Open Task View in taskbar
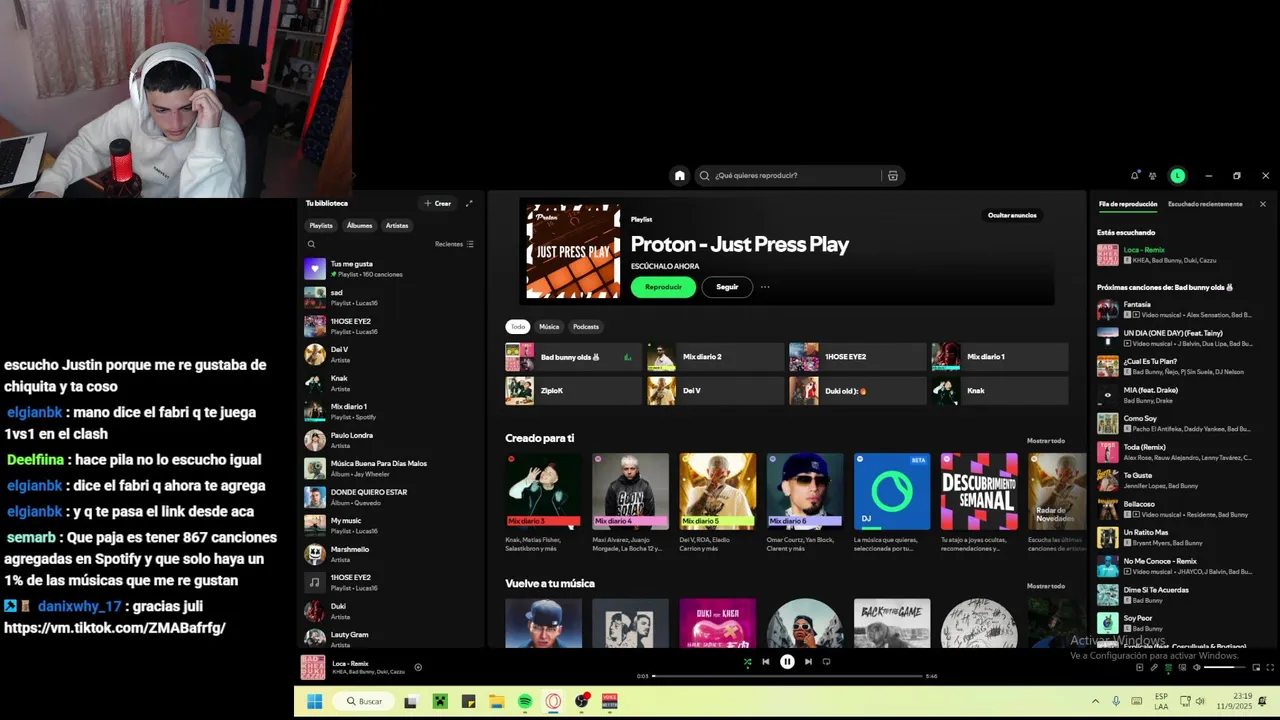1280x720 pixels. (410, 702)
